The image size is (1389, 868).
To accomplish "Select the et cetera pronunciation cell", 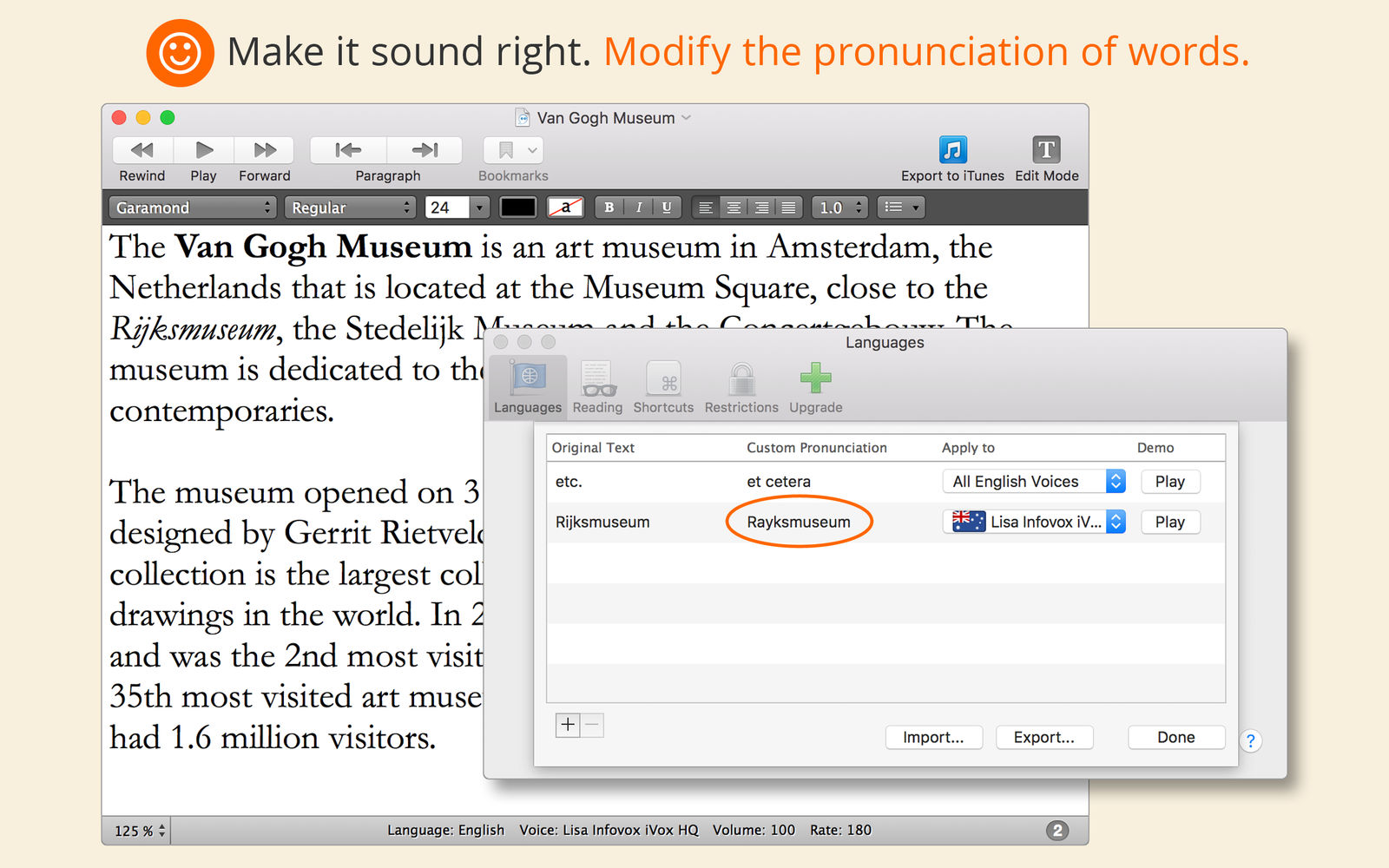I will [x=779, y=482].
